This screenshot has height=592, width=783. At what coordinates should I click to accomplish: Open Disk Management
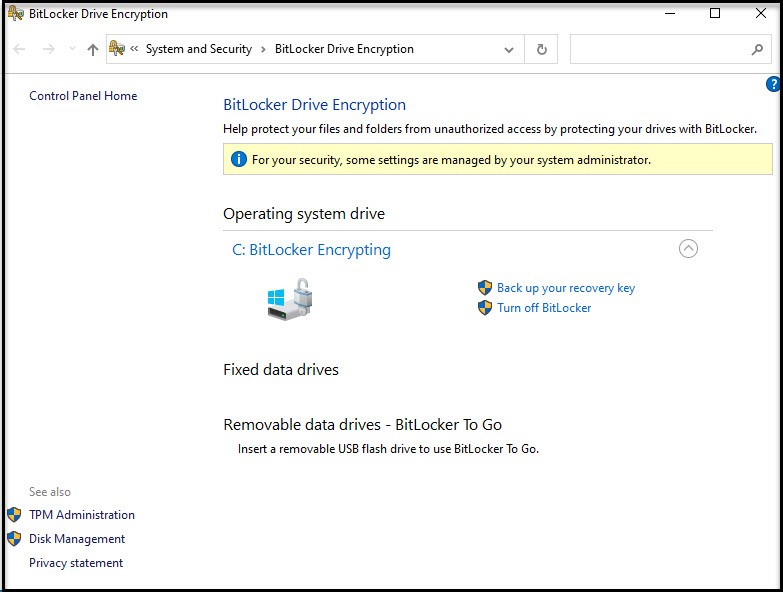click(77, 539)
